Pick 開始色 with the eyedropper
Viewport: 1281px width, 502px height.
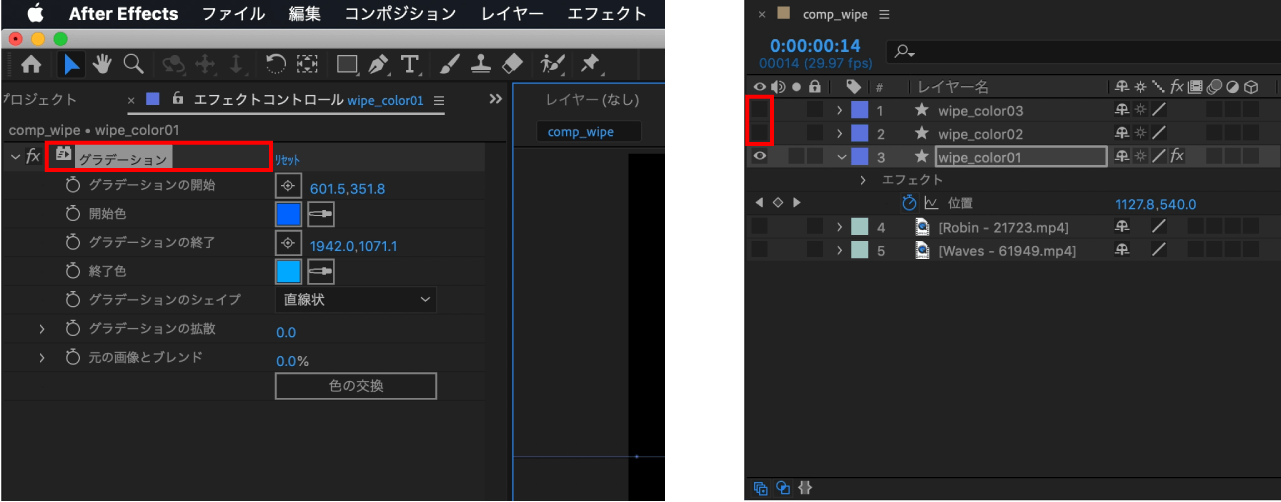[320, 214]
